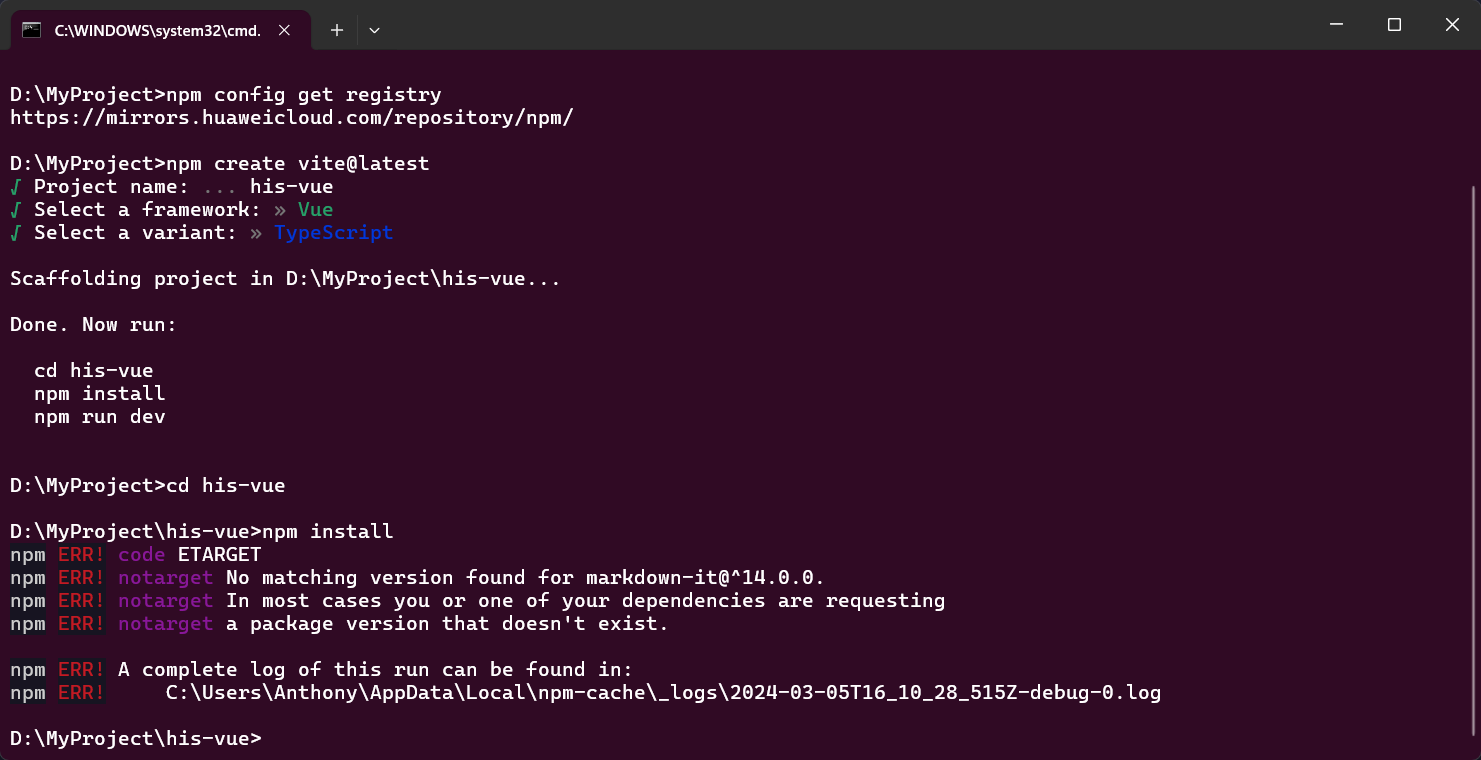
Task: Click the last D:\MyProject\his-vue> prompt line
Action: click(136, 738)
